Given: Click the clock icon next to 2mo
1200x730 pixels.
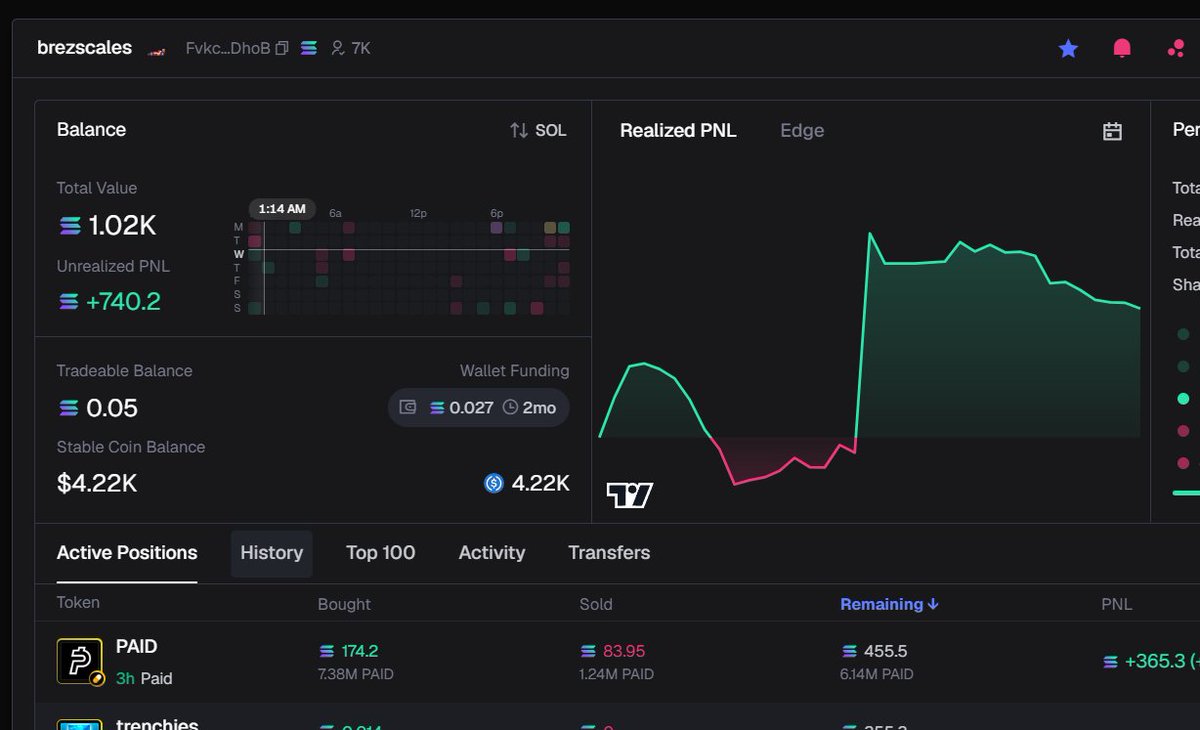Looking at the screenshot, I should pyautogui.click(x=510, y=407).
